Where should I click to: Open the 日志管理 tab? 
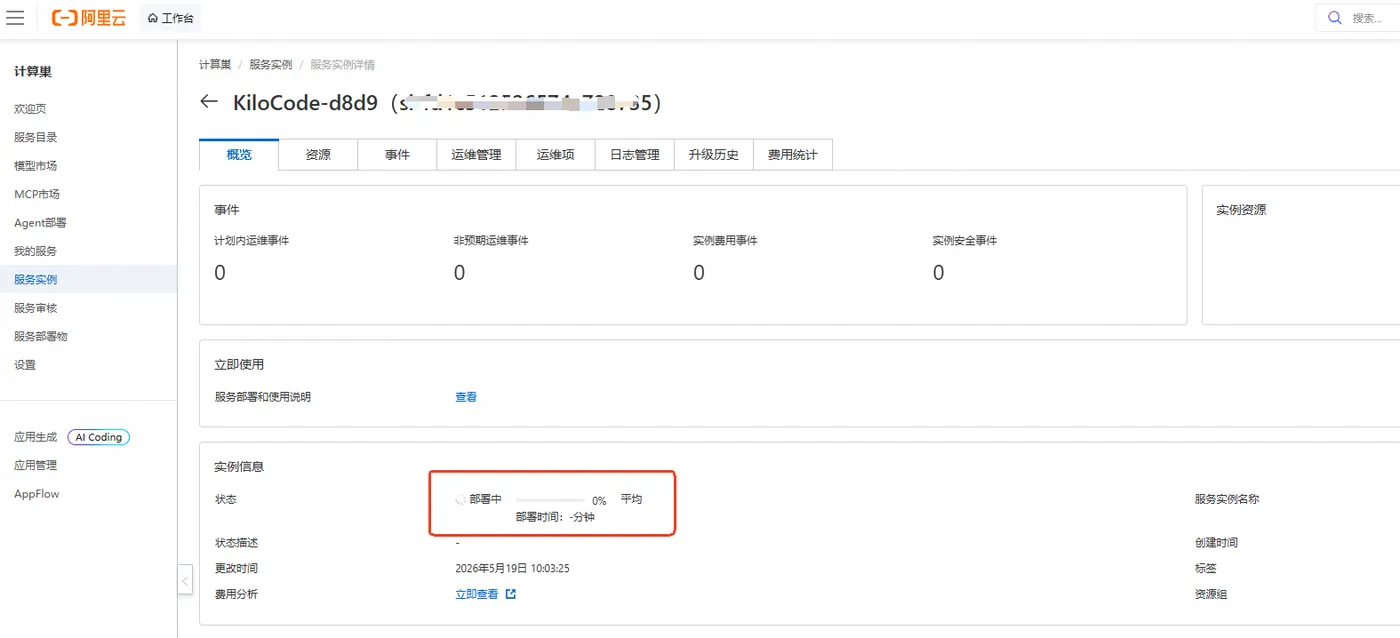(x=635, y=155)
